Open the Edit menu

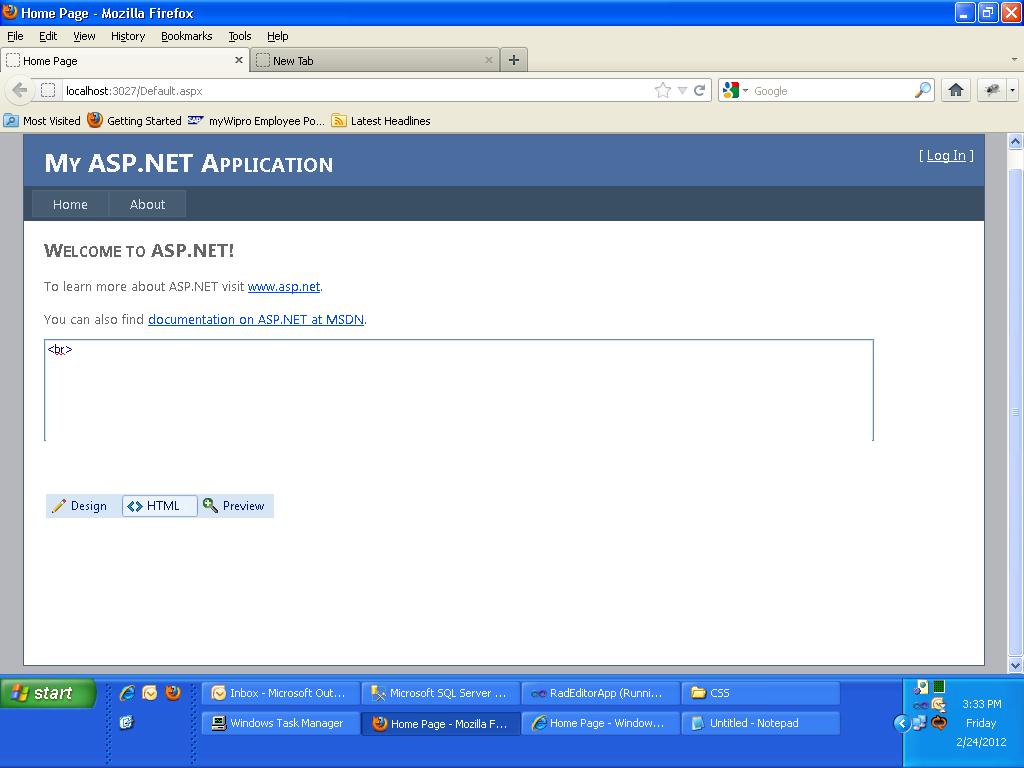tap(48, 36)
